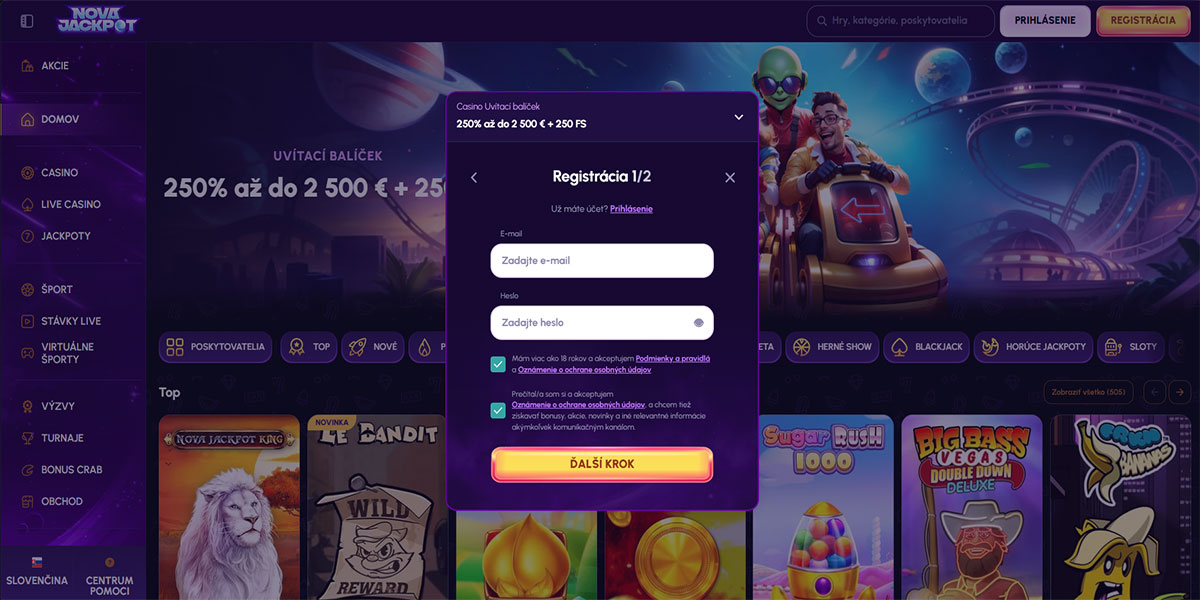Open the Bonus Crab icon

pyautogui.click(x=28, y=470)
